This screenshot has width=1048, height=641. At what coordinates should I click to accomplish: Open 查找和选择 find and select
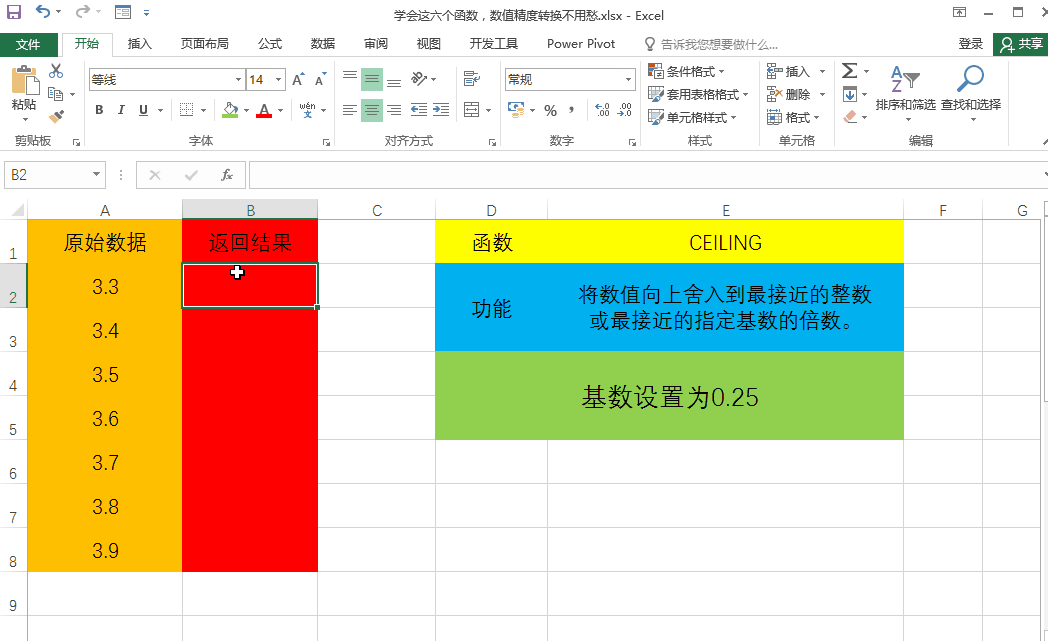coord(971,93)
